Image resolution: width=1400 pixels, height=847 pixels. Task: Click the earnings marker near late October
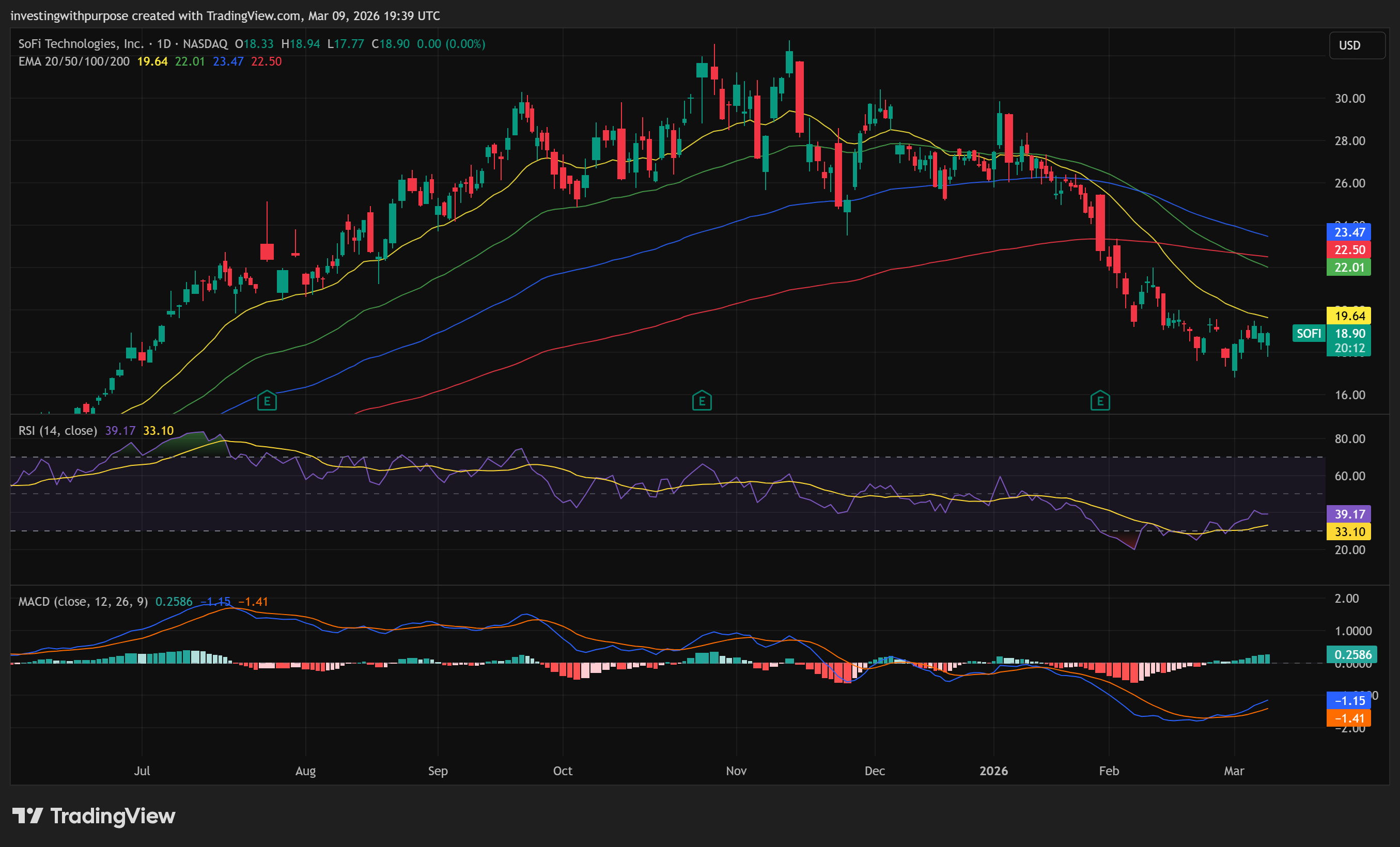click(702, 401)
